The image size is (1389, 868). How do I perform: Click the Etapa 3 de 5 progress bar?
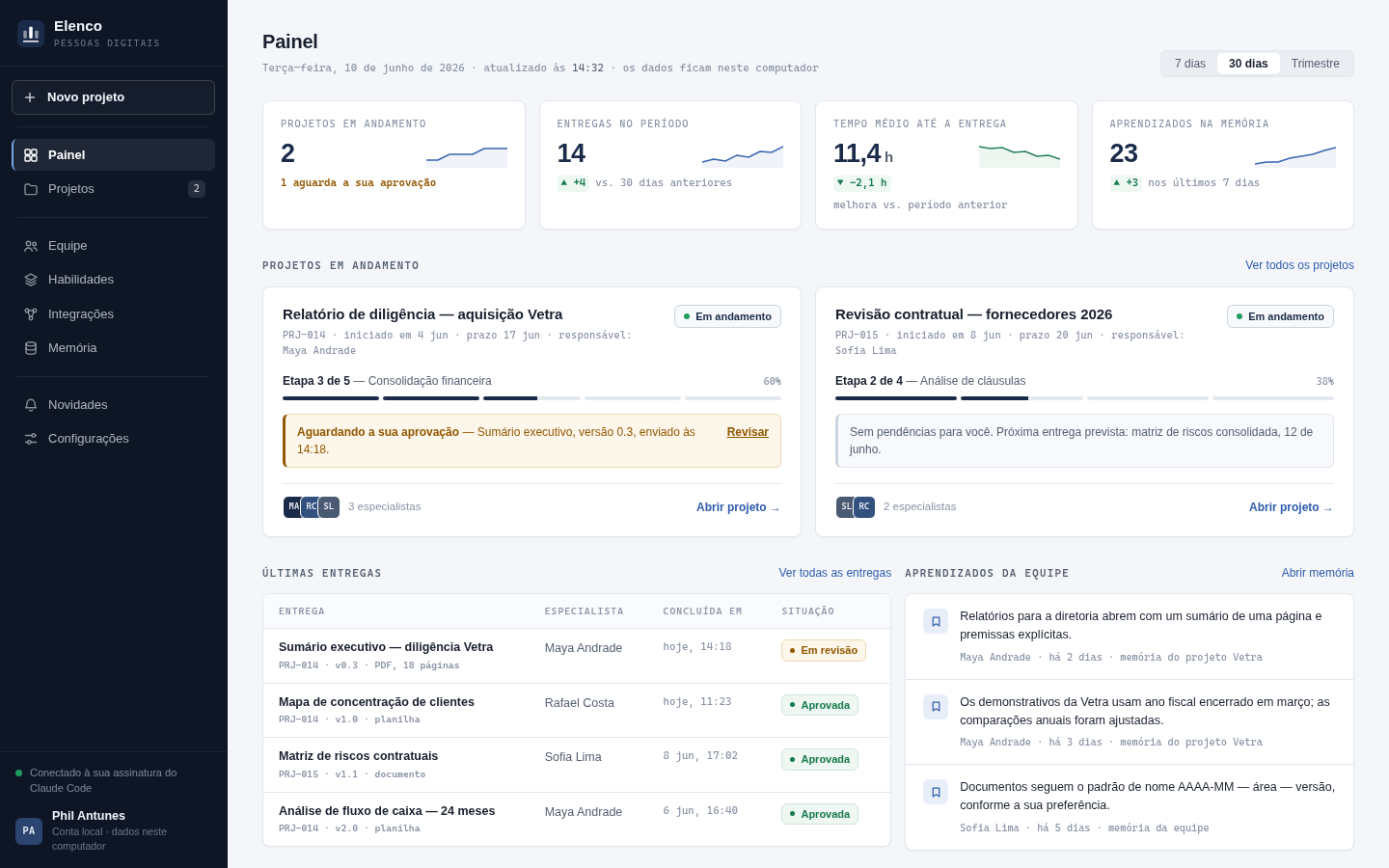[531, 398]
